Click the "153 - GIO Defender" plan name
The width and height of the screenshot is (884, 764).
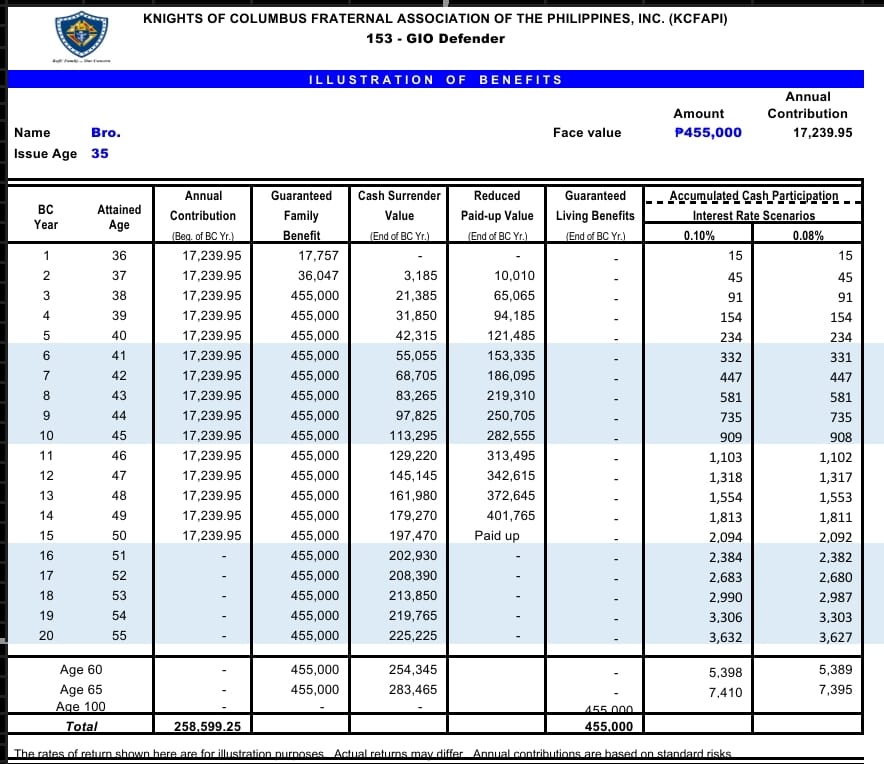[435, 38]
